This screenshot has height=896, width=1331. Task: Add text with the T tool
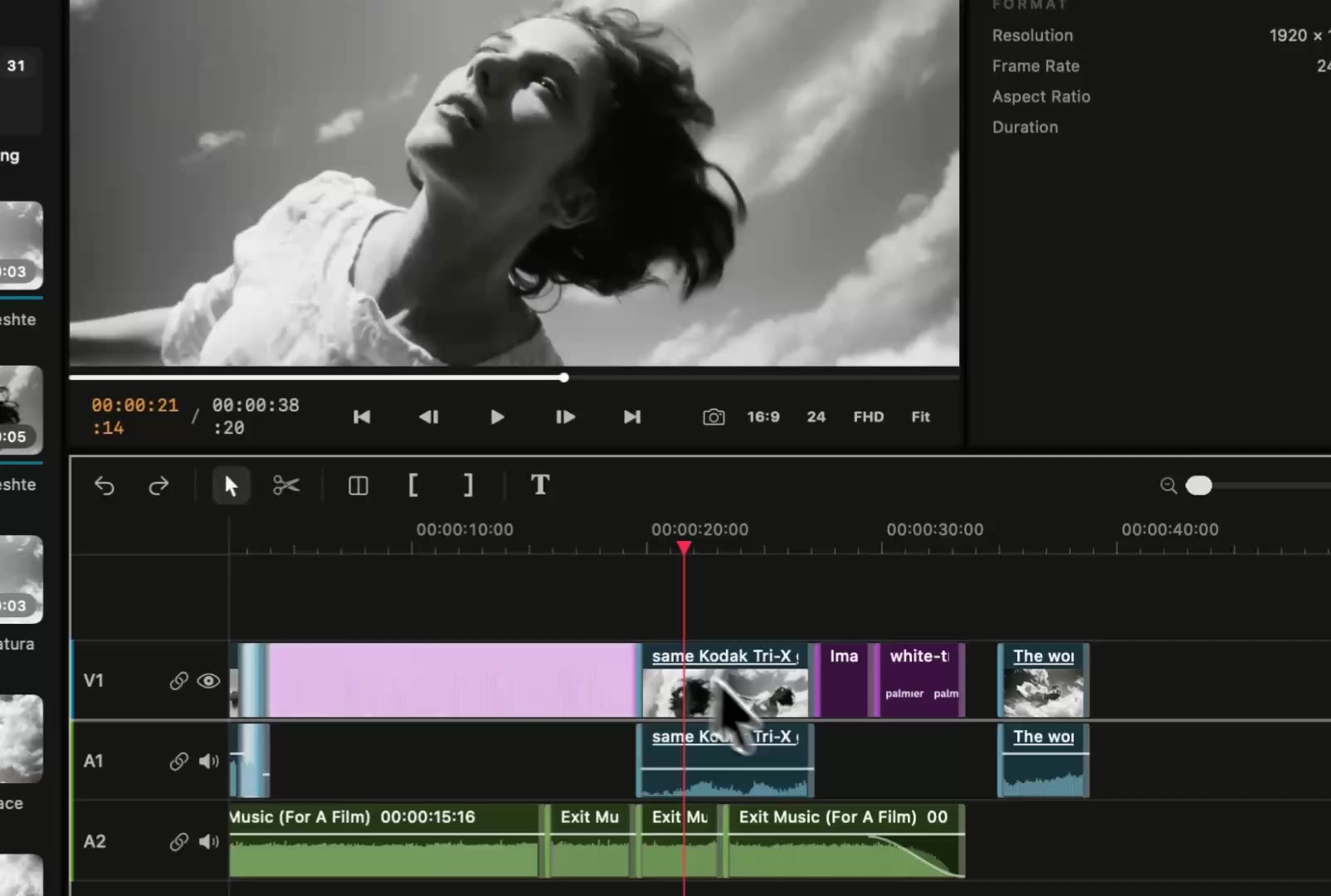[540, 485]
